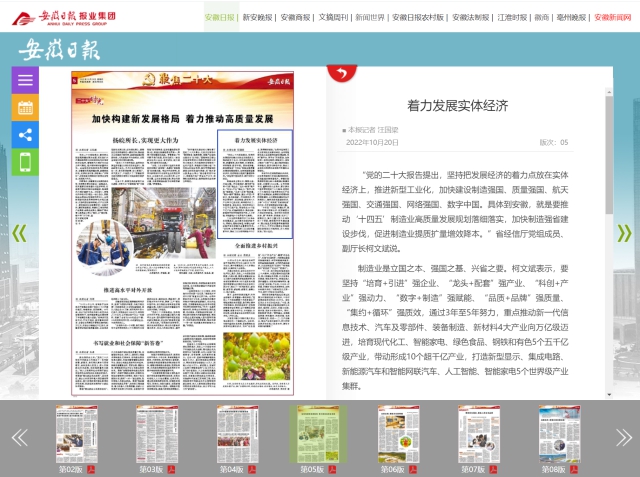Viewport: 640px width, 477px height.
Task: Download PDF icon for 第02版
Action: click(90, 468)
